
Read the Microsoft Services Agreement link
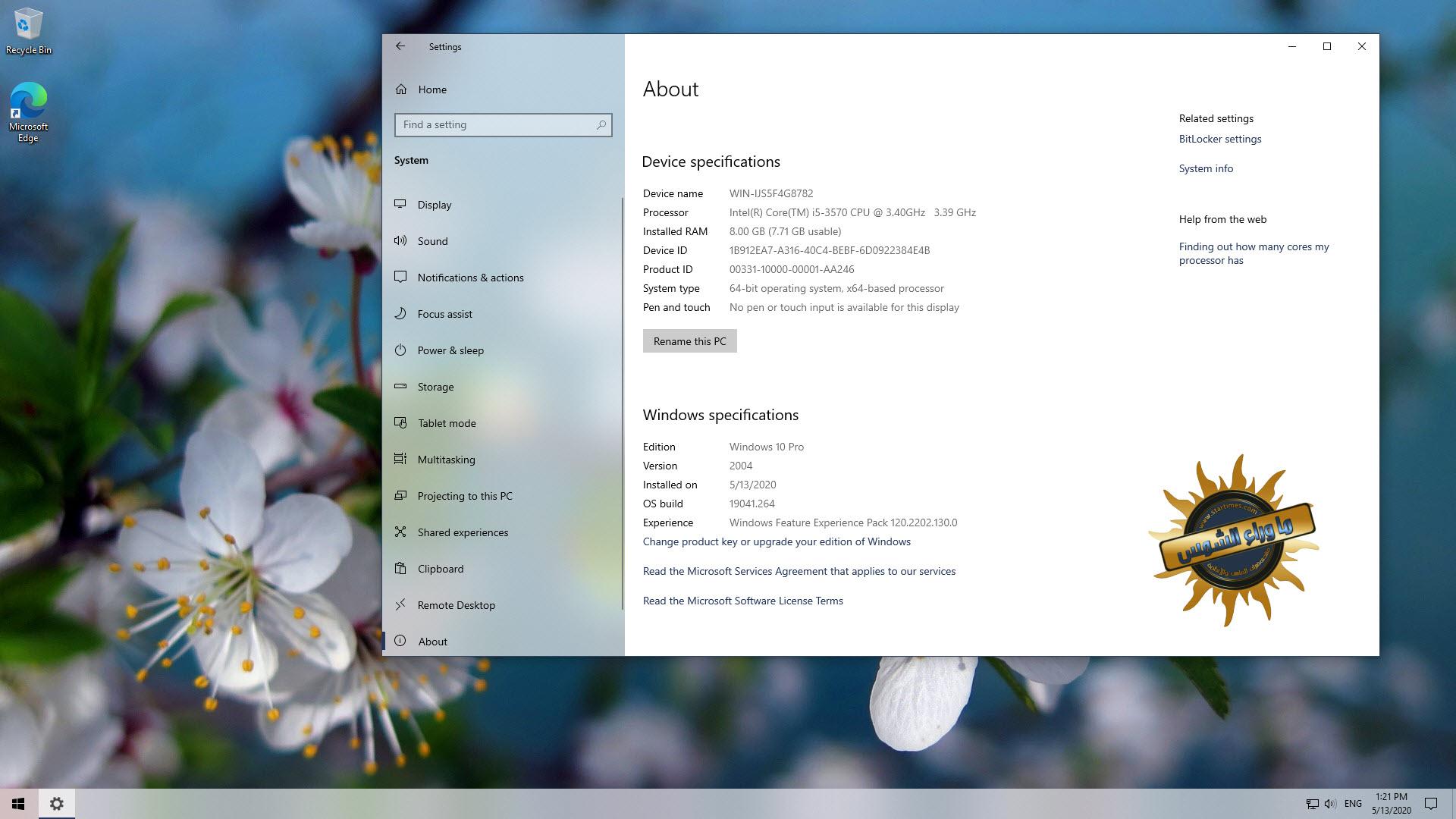click(x=799, y=571)
